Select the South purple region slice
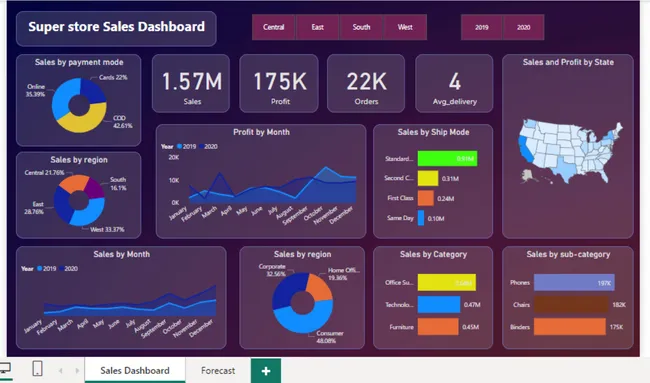Image resolution: width=650 pixels, height=383 pixels. click(x=95, y=189)
